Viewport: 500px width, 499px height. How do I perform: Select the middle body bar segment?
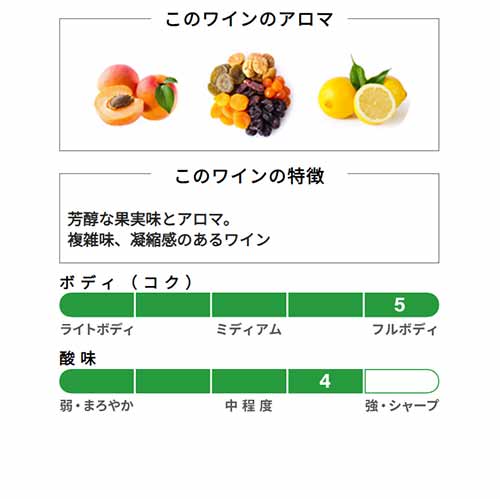pos(249,305)
